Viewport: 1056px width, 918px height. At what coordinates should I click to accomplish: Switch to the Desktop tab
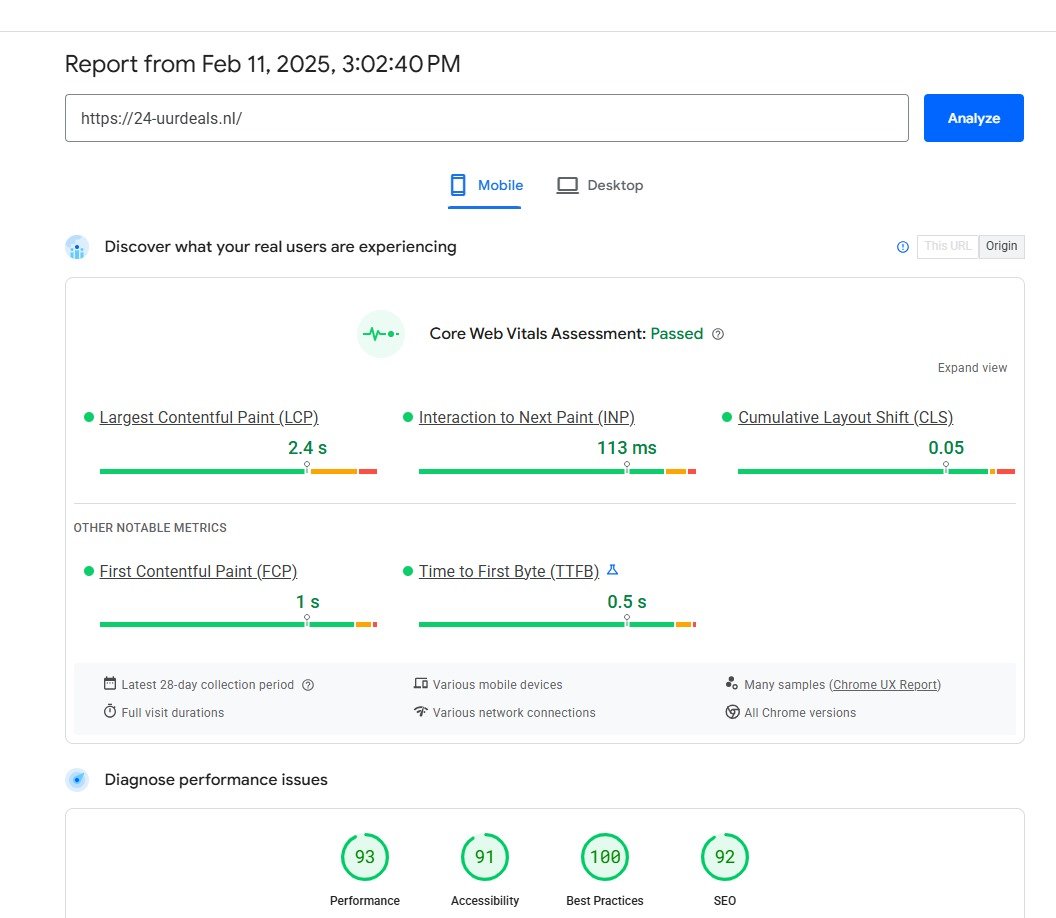(x=600, y=185)
